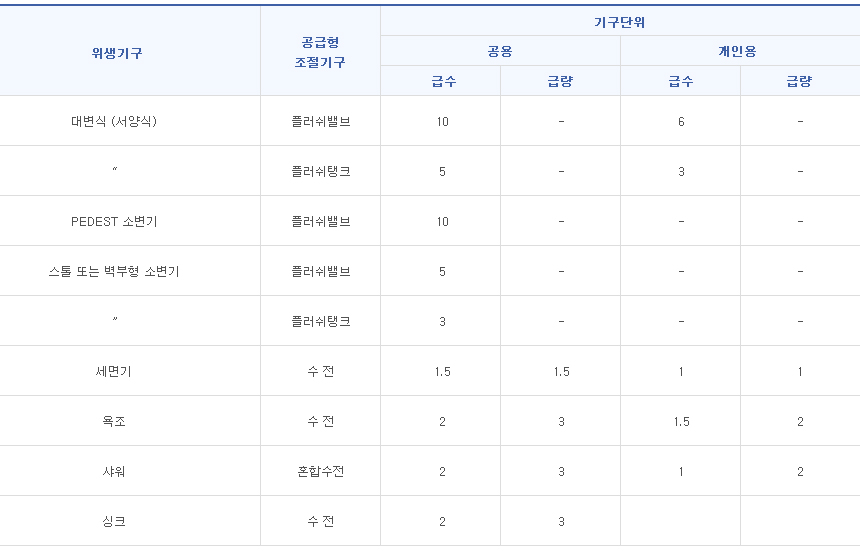Select the 욕조 row label
This screenshot has width=860, height=552.
click(x=114, y=422)
